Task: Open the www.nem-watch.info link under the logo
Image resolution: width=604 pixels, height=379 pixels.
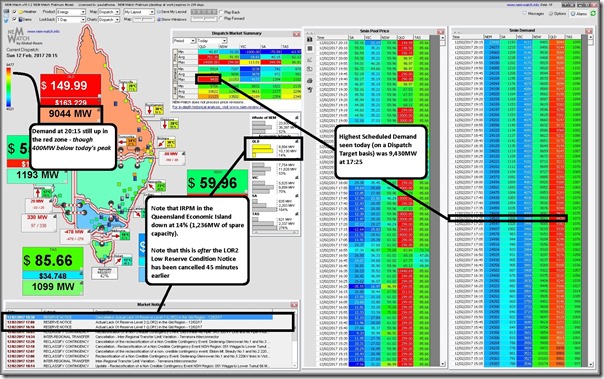Action: (x=43, y=32)
